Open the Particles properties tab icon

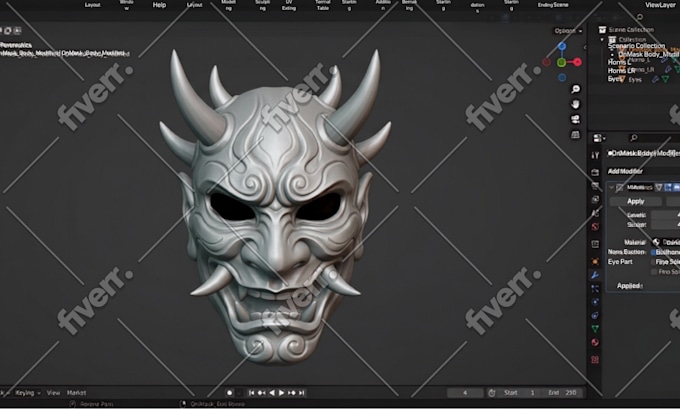(x=595, y=288)
